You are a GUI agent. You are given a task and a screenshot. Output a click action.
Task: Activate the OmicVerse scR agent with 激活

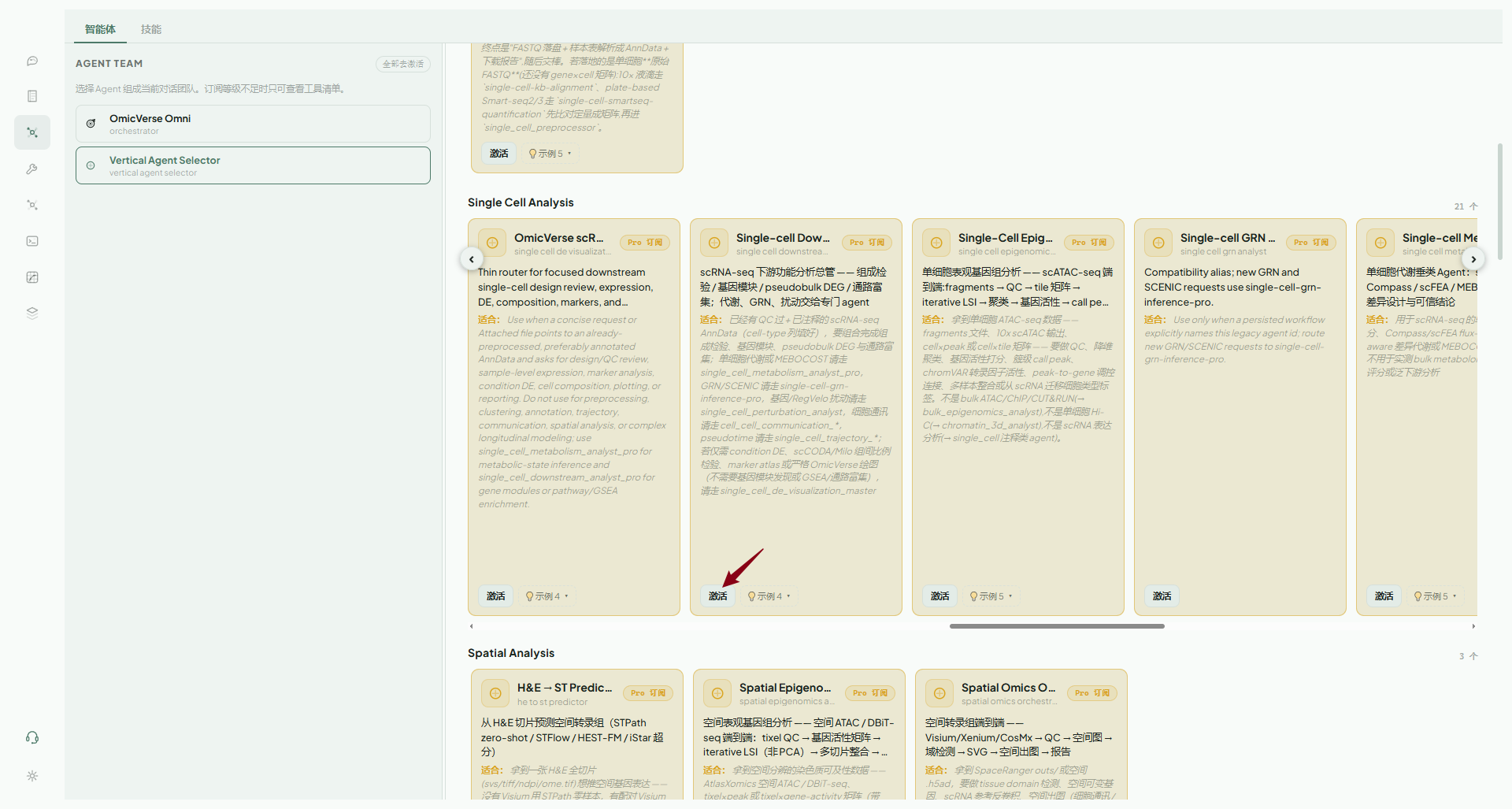[496, 596]
